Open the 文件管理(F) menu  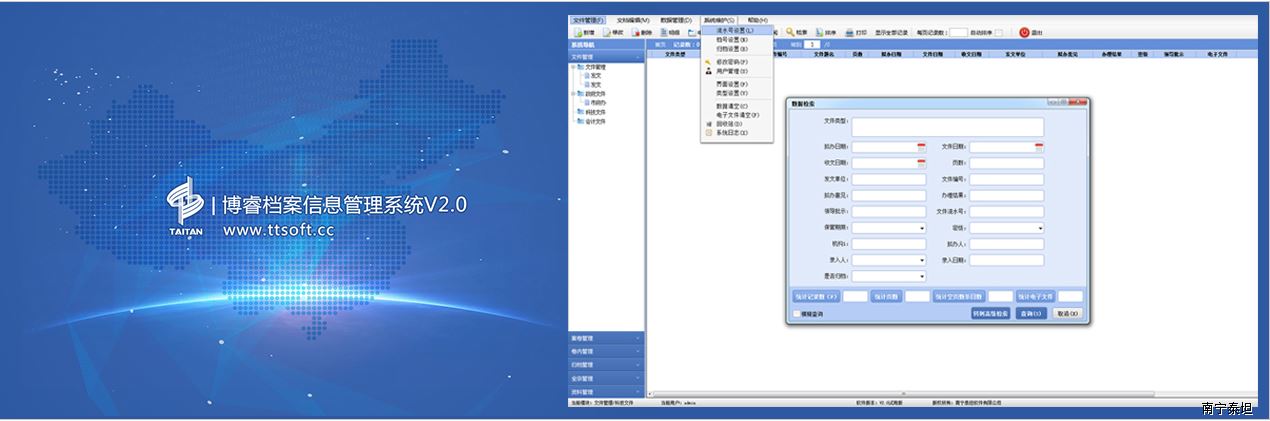(x=588, y=20)
